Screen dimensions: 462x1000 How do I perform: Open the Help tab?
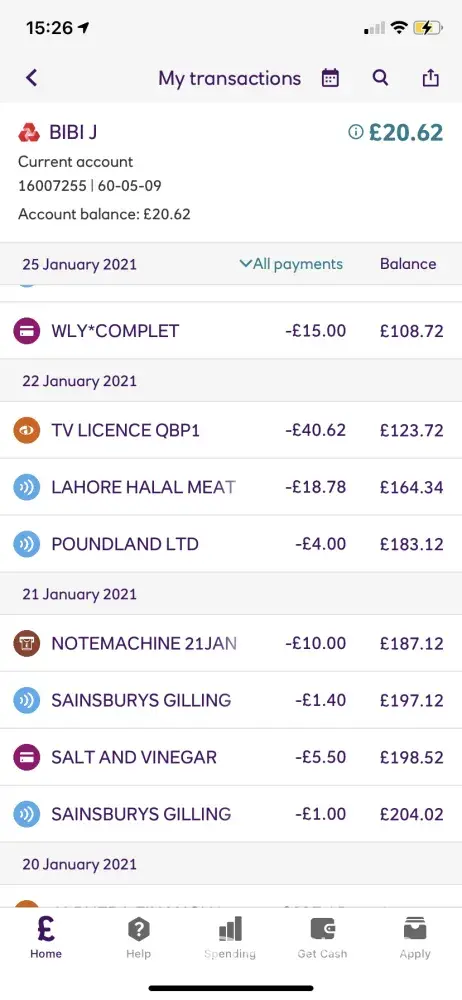(x=138, y=939)
